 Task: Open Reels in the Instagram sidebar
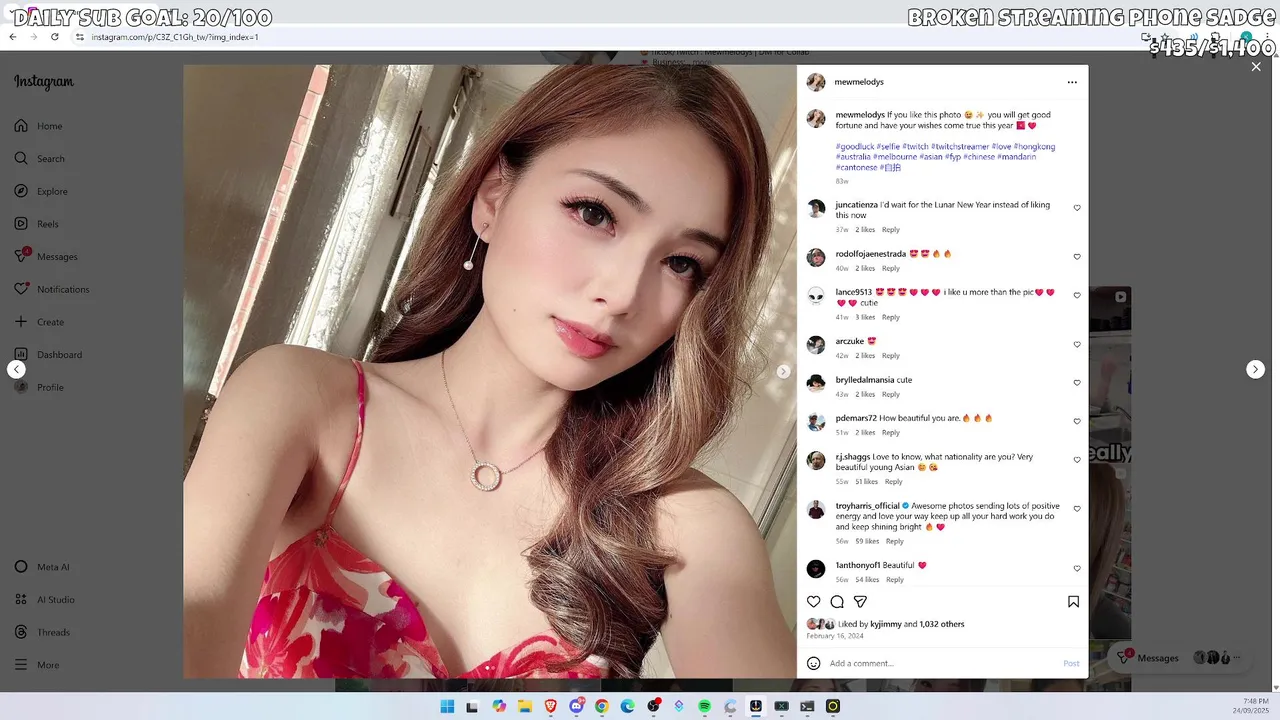tap(36, 224)
